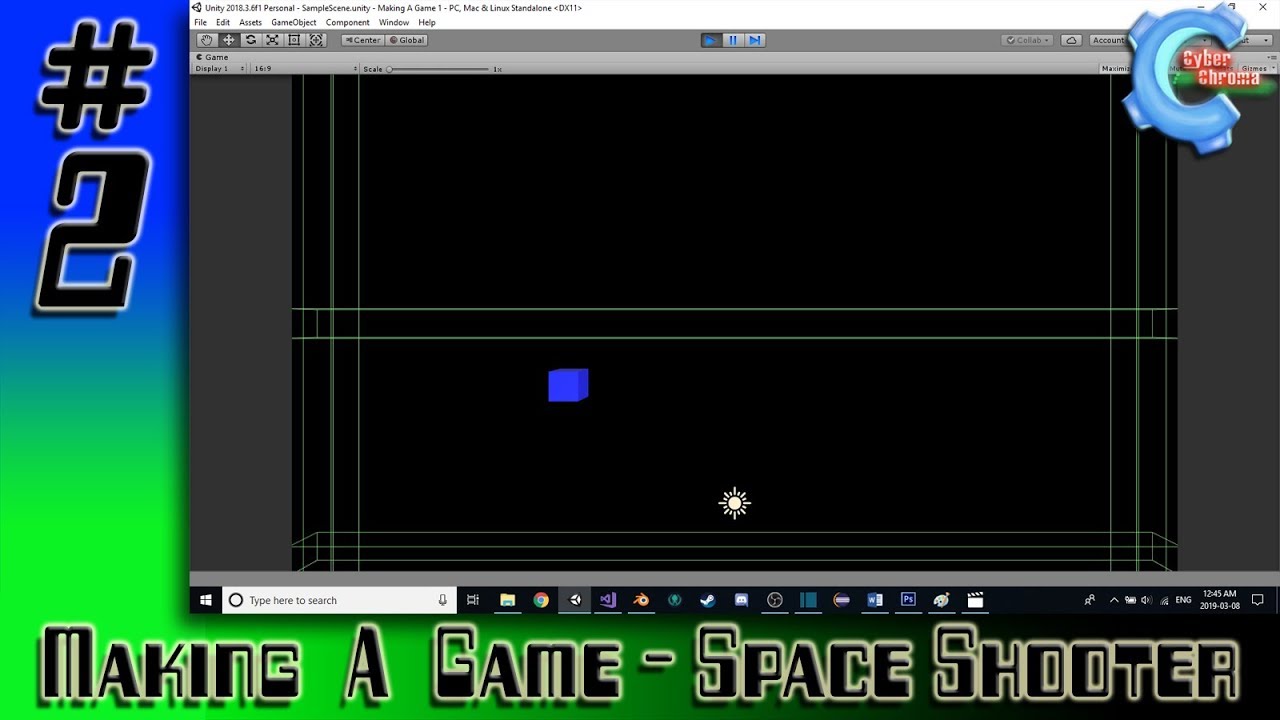
Task: Open Steam from the taskbar
Action: tap(708, 600)
